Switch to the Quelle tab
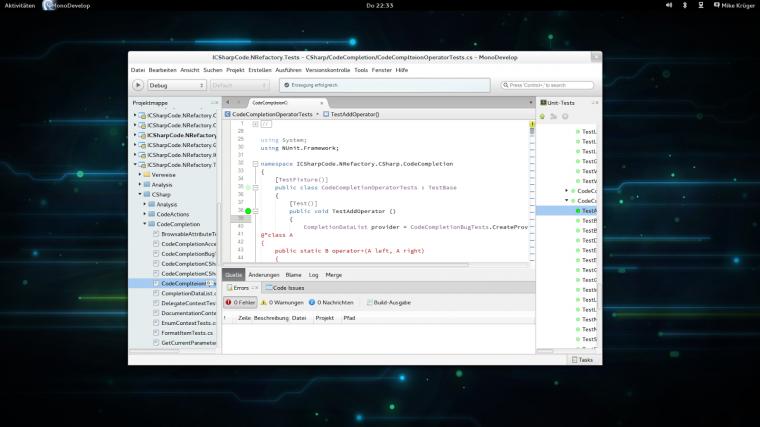The image size is (760, 427). point(234,275)
